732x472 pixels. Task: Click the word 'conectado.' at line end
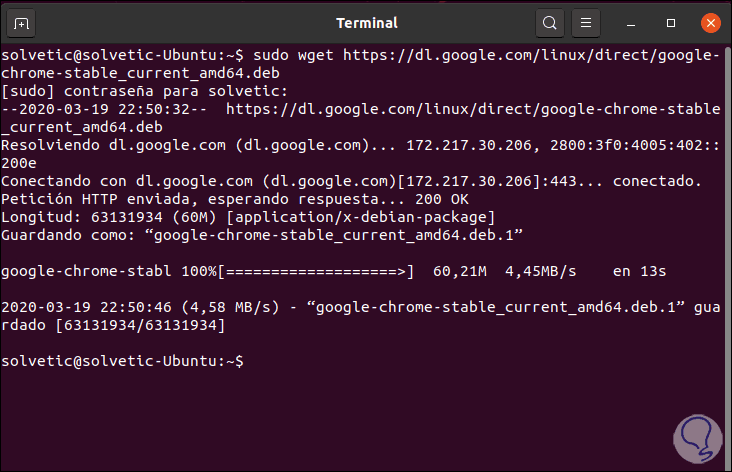point(658,180)
